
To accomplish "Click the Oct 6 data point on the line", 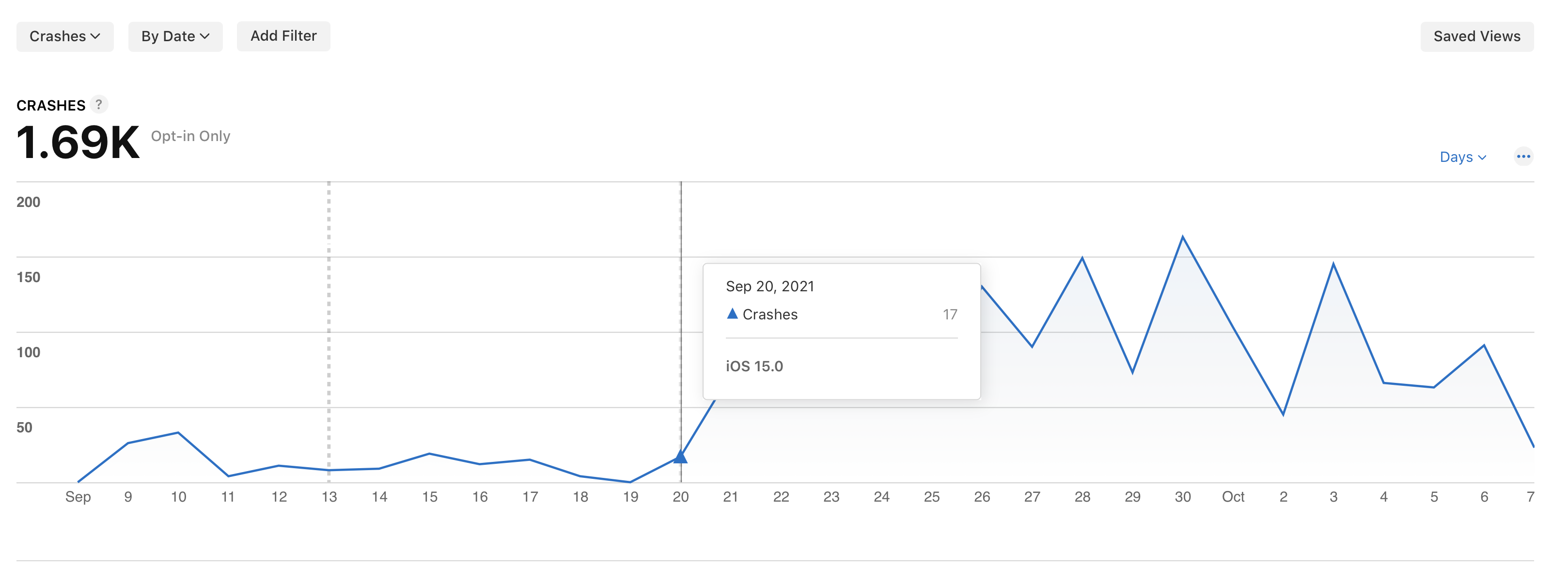I will tap(1484, 346).
